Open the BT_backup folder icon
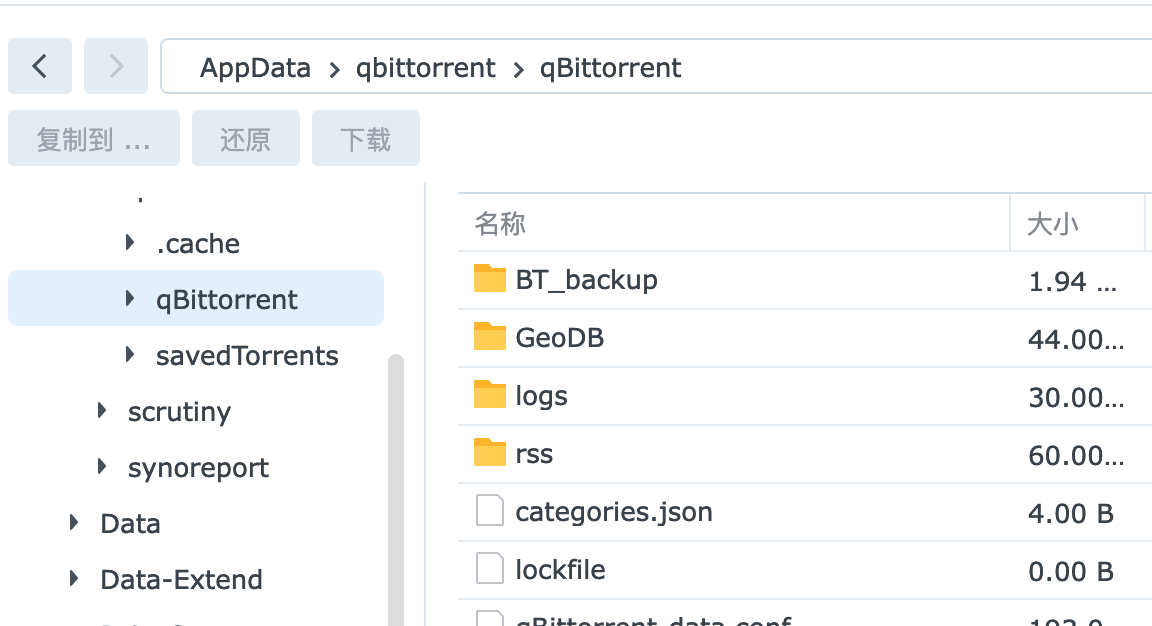Viewport: 1152px width, 626px height. click(x=489, y=279)
